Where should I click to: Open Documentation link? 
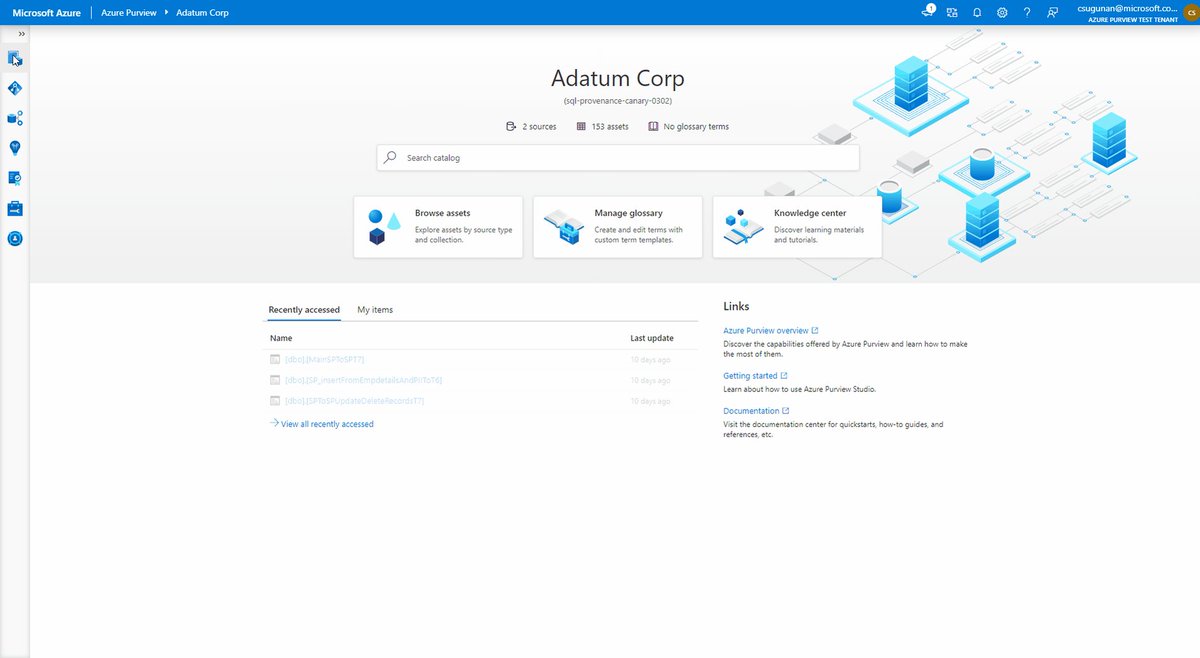756,411
